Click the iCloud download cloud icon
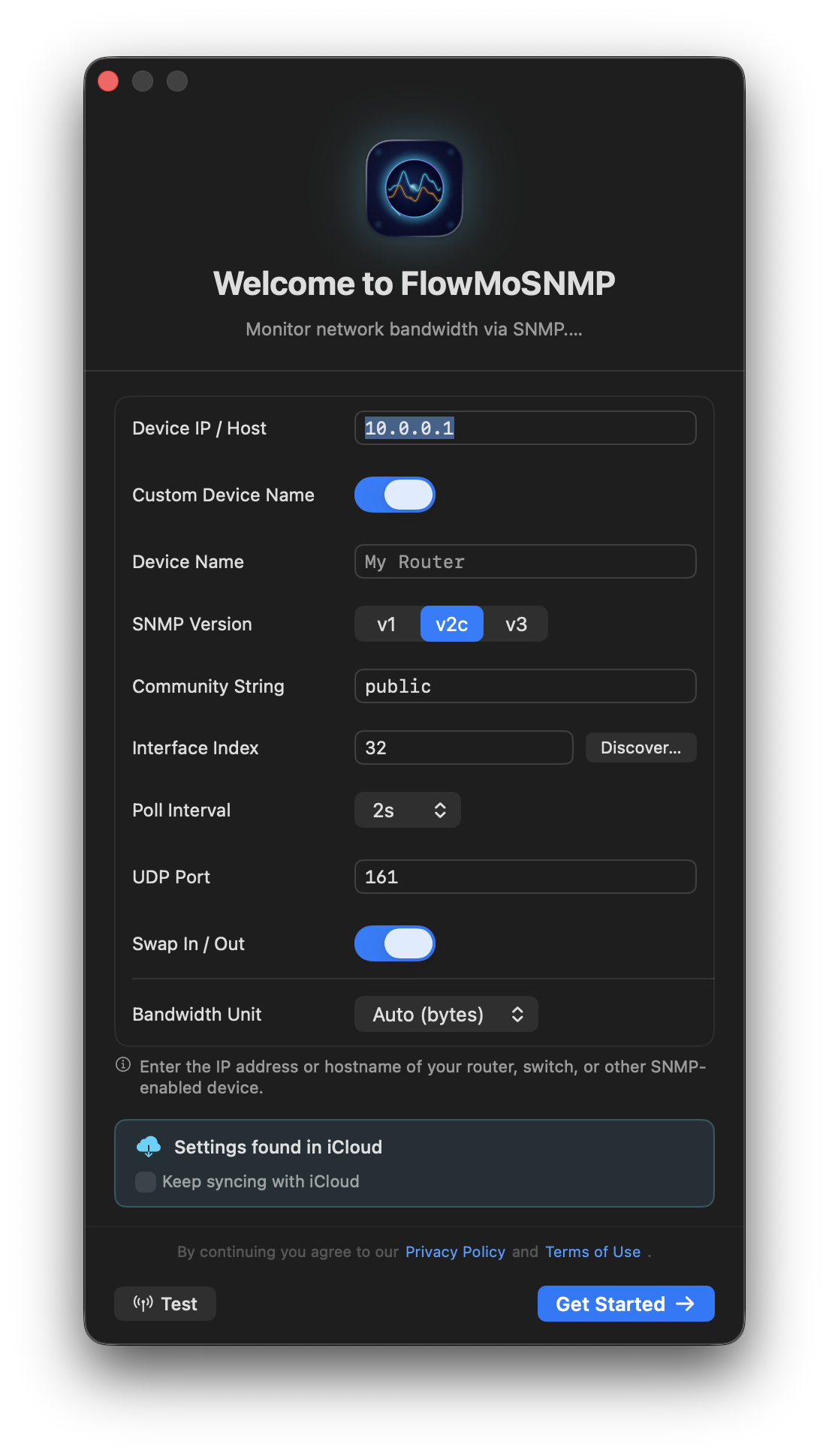This screenshot has width=829, height=1456. tap(149, 1147)
